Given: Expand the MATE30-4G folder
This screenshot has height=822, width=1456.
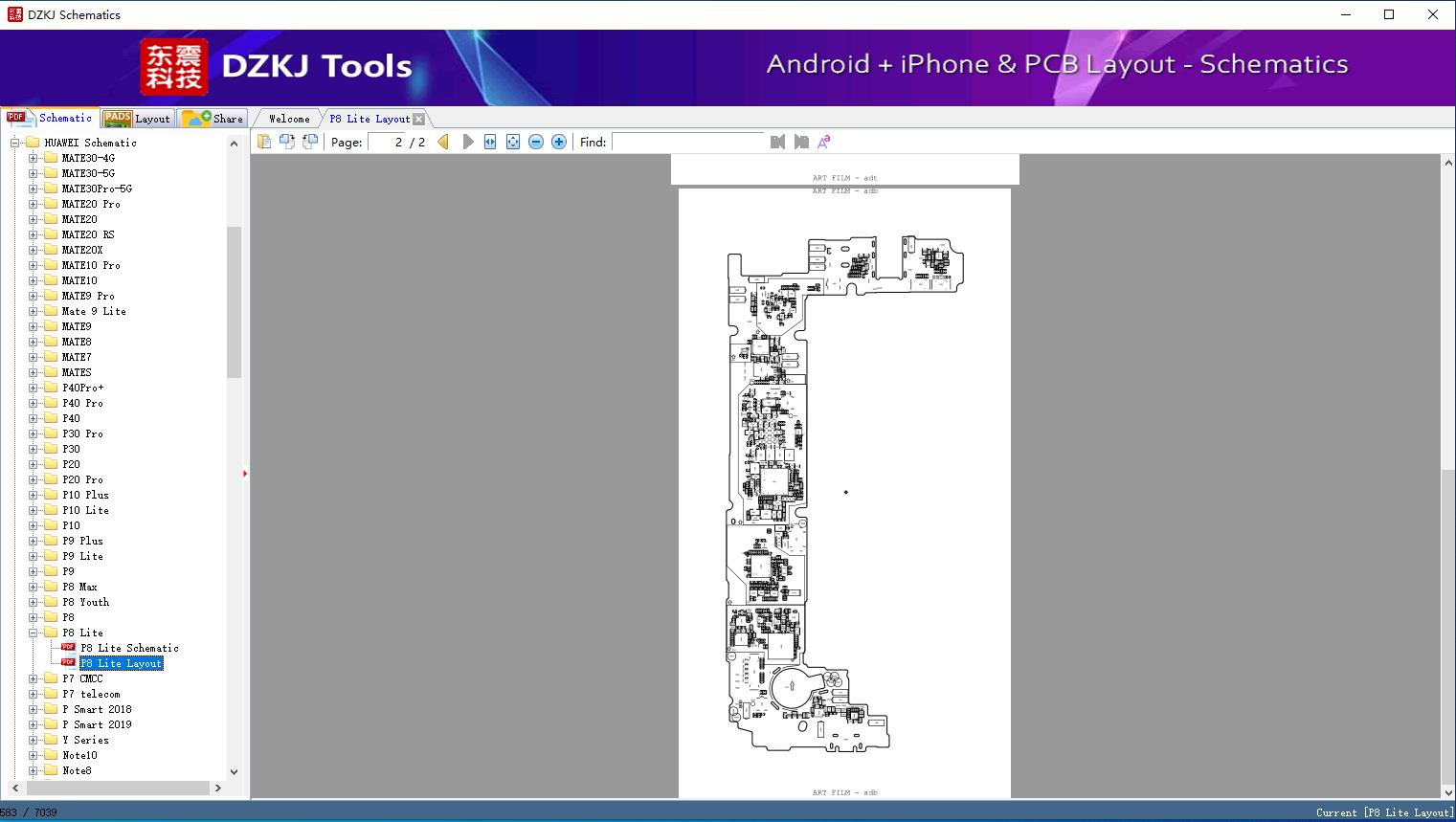Looking at the screenshot, I should coord(34,158).
